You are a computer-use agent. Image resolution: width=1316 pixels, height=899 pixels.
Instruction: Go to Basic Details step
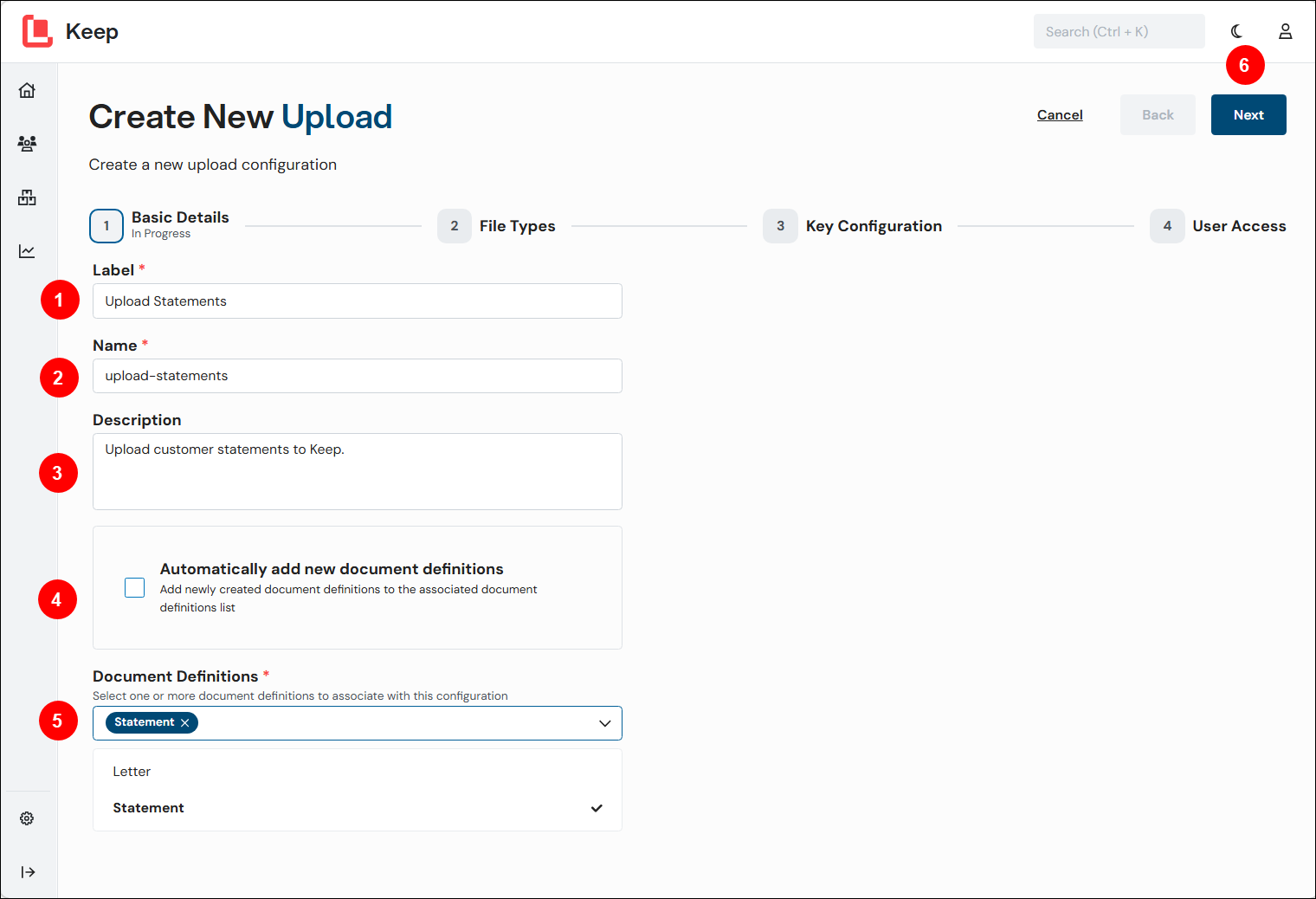[x=159, y=225]
